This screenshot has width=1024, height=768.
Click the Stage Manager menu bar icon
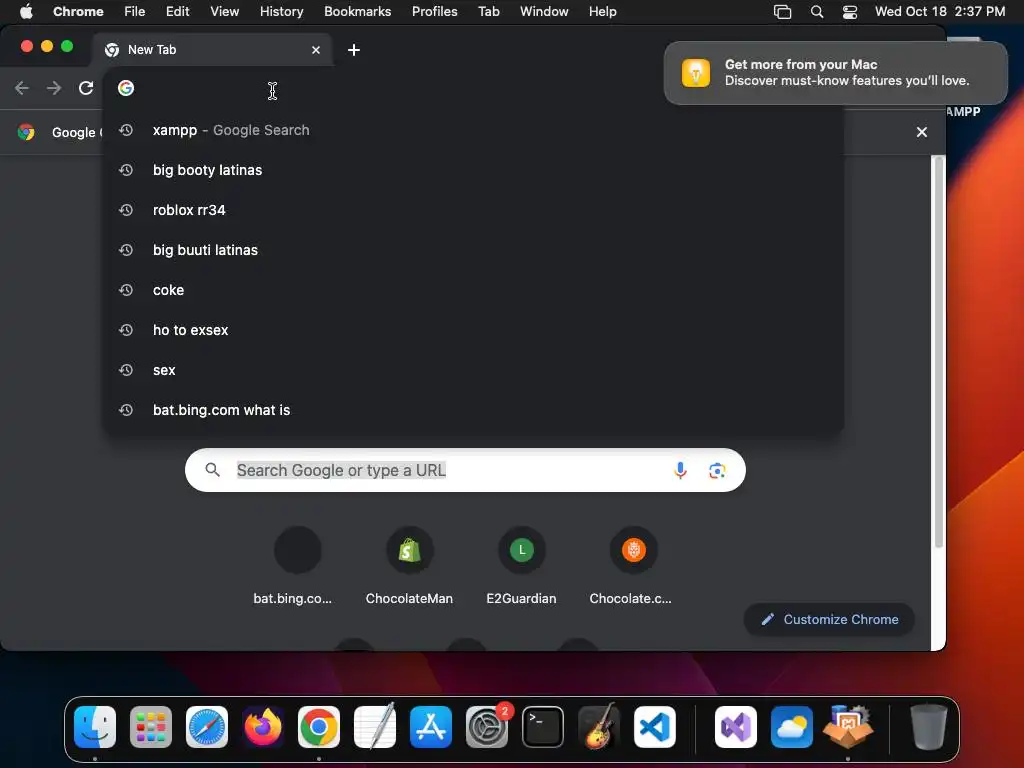click(782, 12)
